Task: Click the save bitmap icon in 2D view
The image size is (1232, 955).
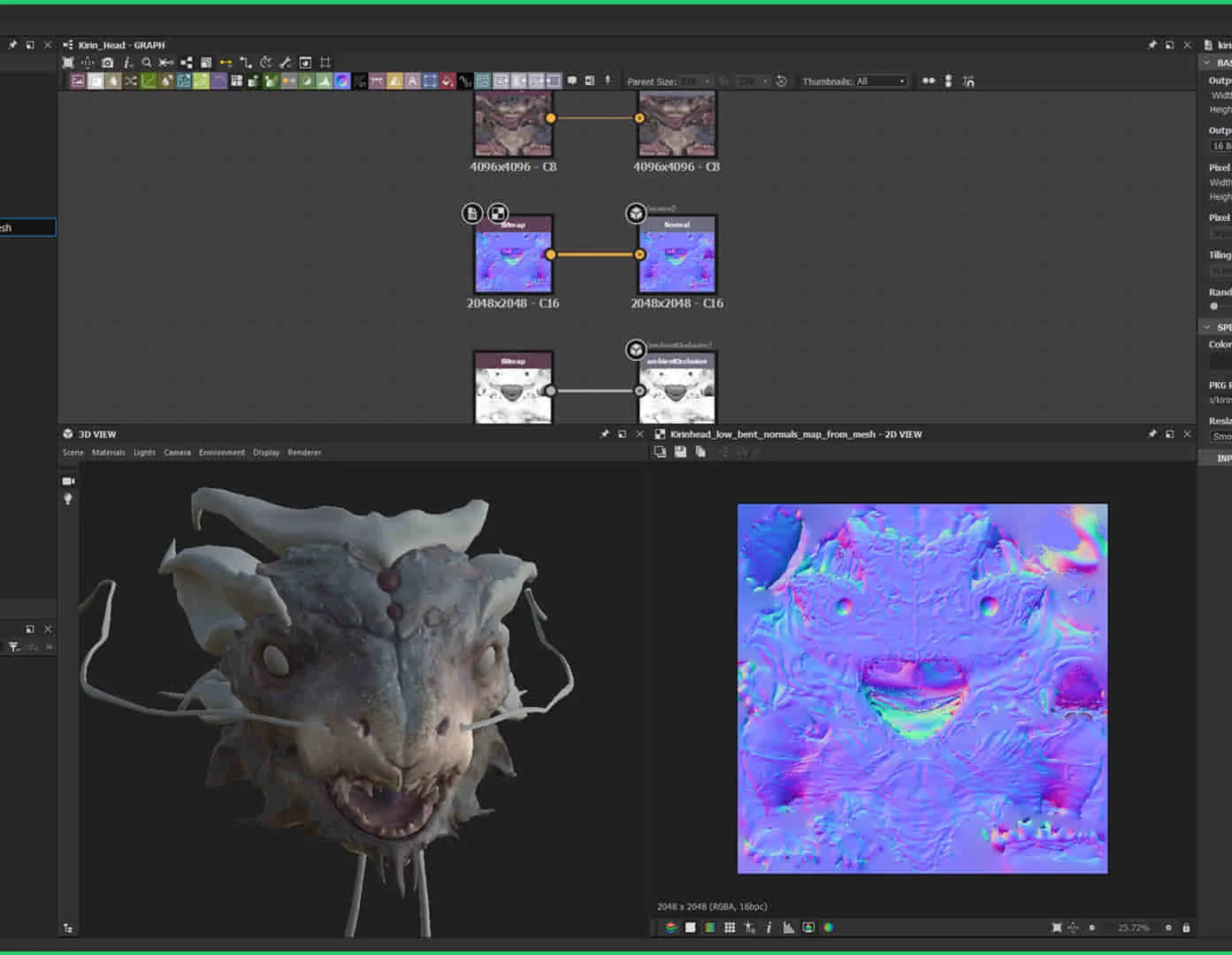Action: click(680, 452)
